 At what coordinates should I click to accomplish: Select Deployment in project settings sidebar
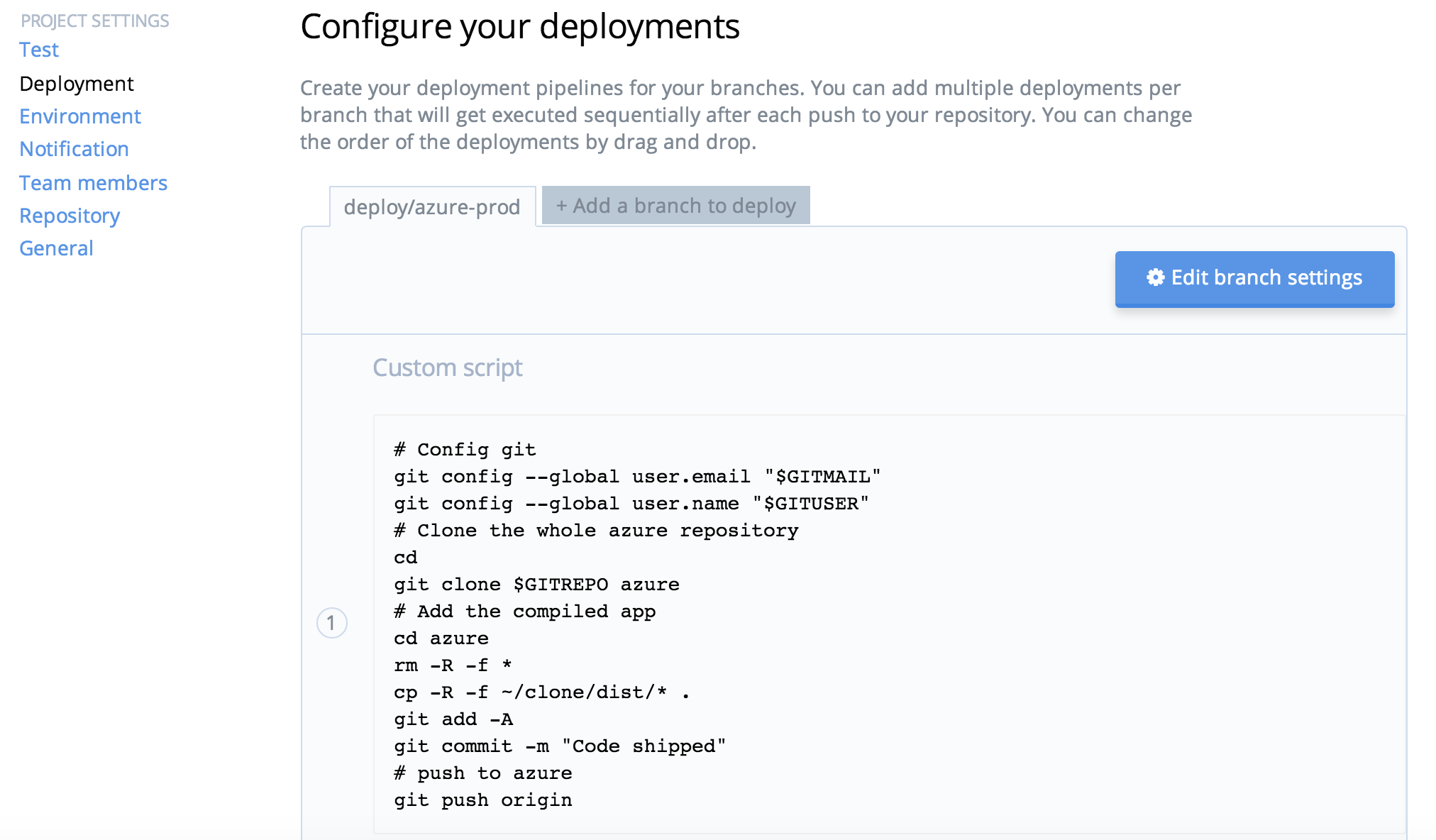pyautogui.click(x=77, y=84)
